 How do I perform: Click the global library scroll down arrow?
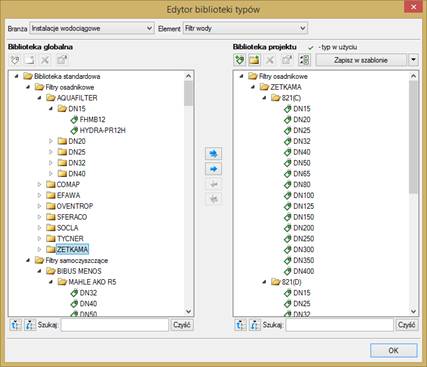pos(188,311)
